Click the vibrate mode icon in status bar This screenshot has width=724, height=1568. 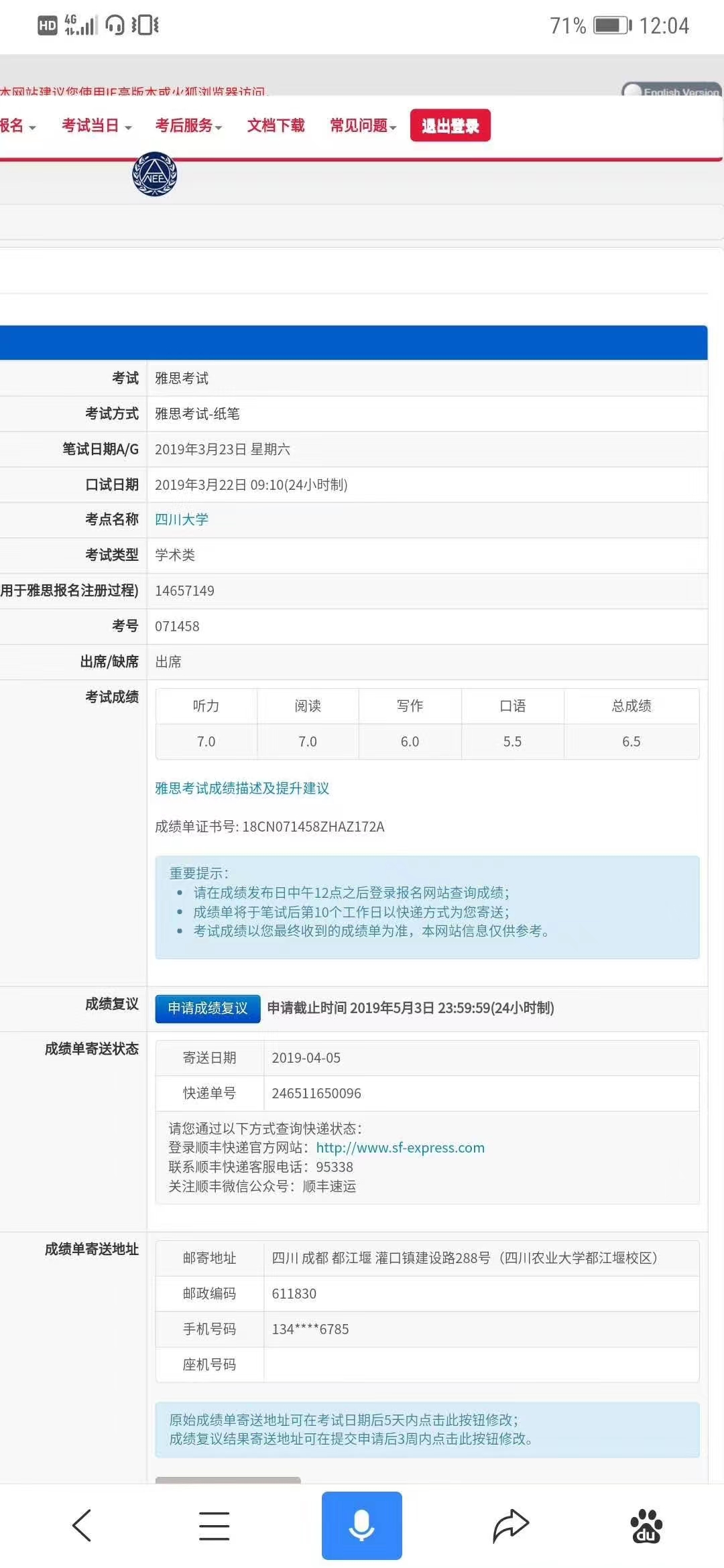coord(145,25)
